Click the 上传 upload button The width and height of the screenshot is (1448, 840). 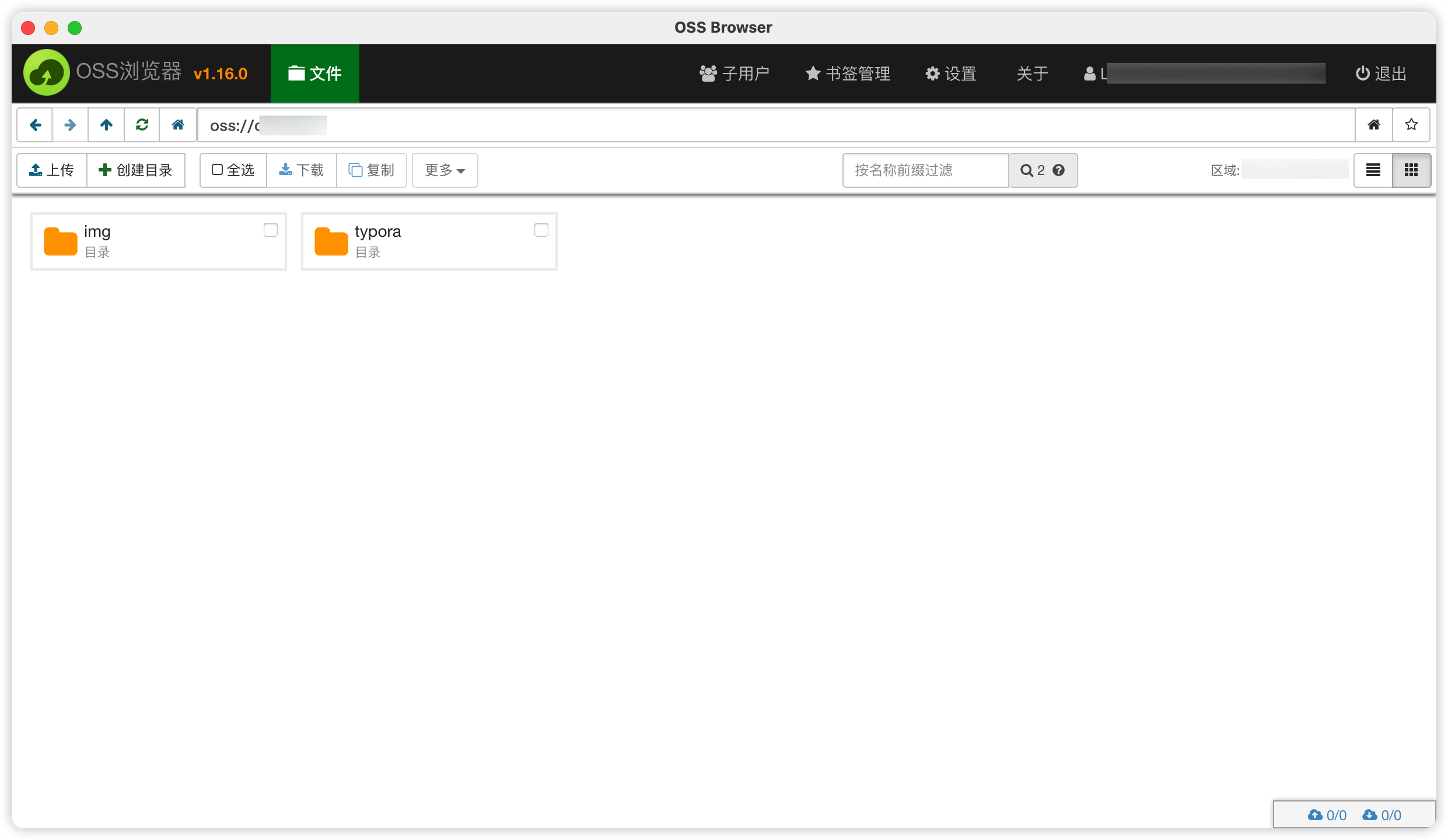click(52, 170)
